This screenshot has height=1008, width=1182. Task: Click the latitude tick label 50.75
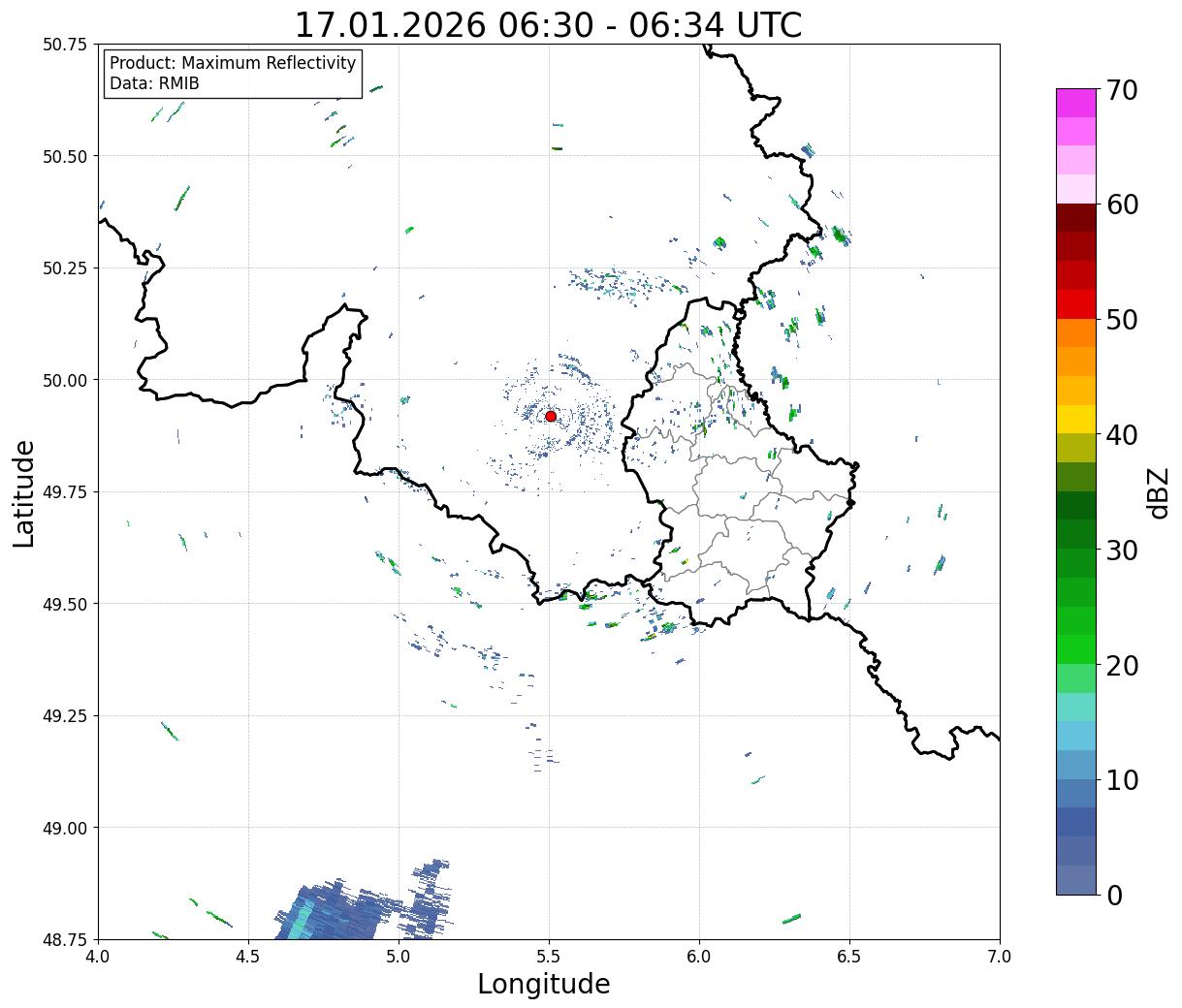tap(65, 45)
